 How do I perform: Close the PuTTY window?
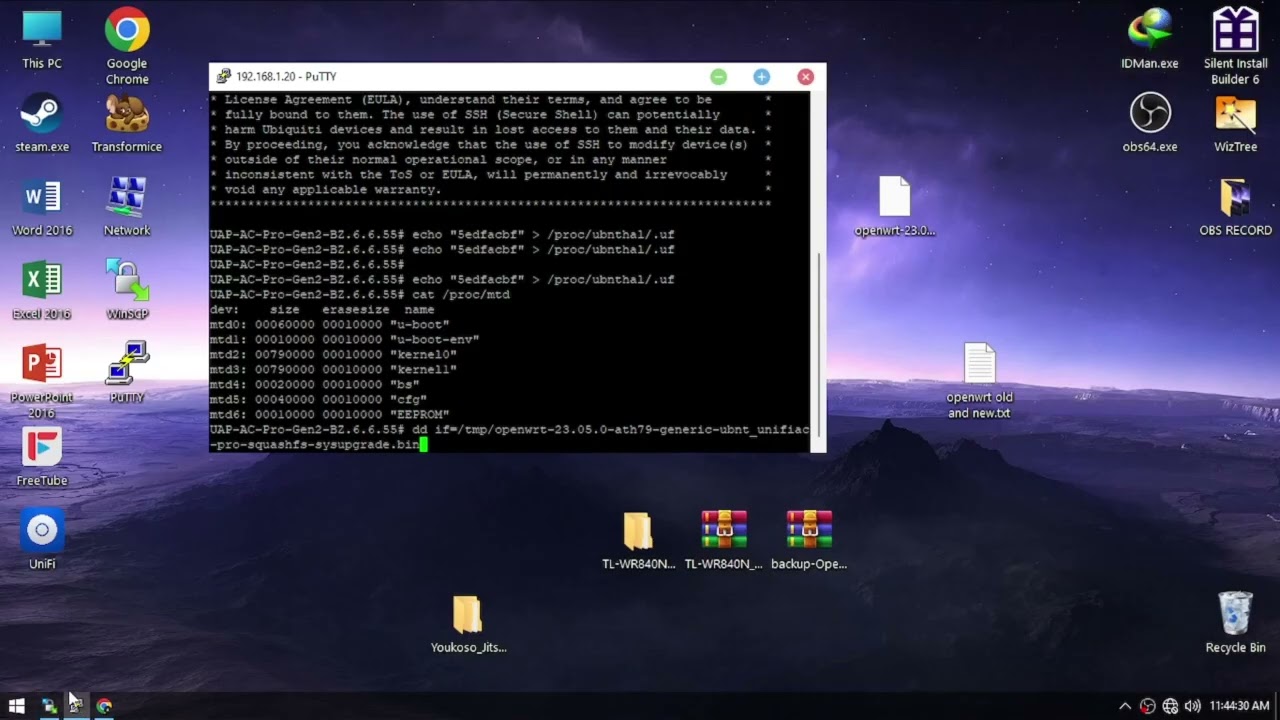click(x=805, y=76)
